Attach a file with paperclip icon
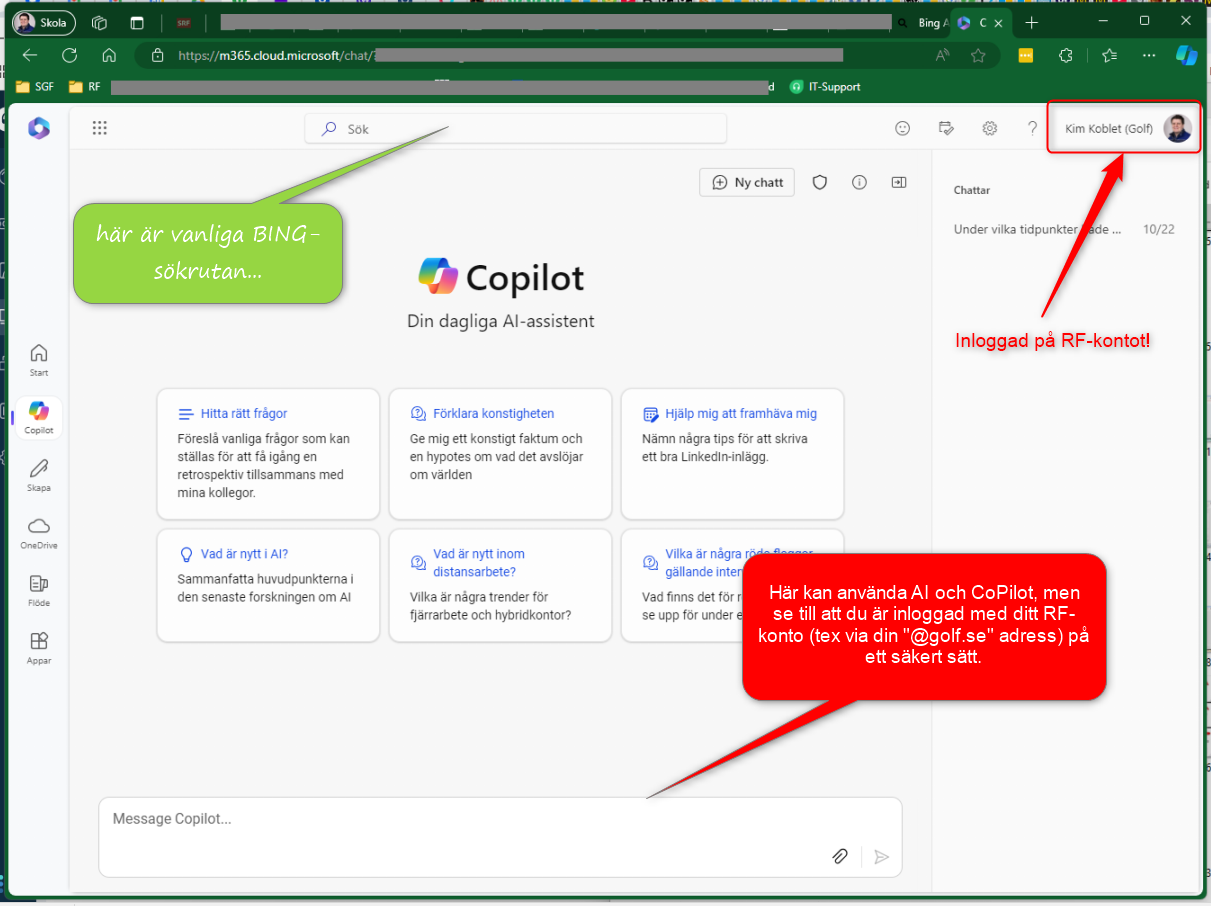1211x906 pixels. [x=840, y=856]
